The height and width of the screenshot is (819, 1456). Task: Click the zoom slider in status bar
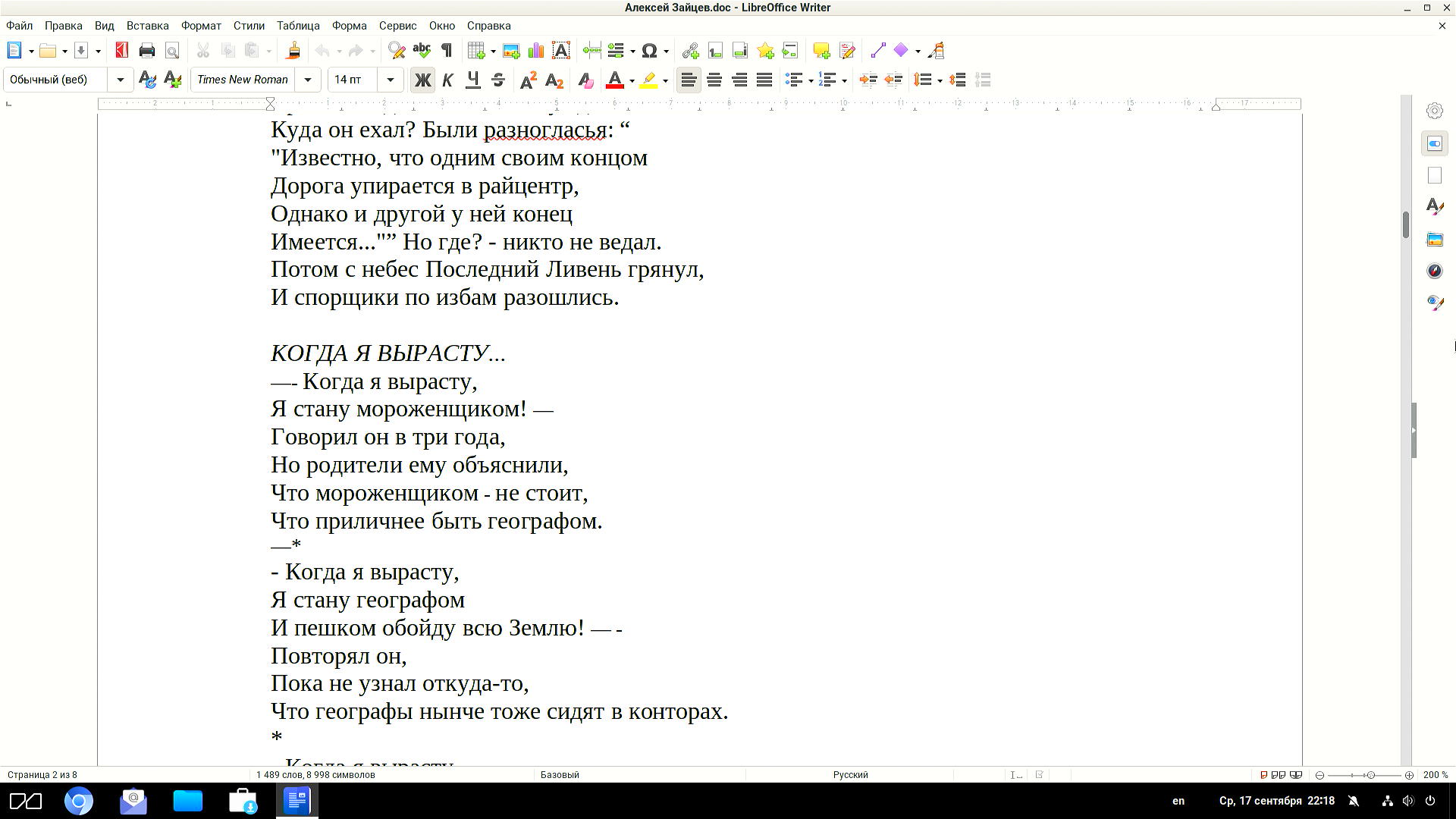[x=1364, y=774]
